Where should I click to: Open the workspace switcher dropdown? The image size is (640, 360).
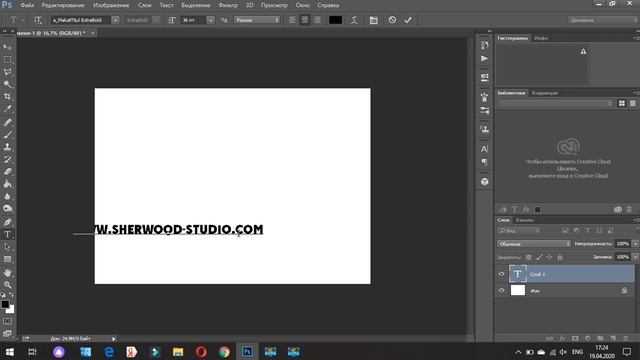click(x=602, y=20)
